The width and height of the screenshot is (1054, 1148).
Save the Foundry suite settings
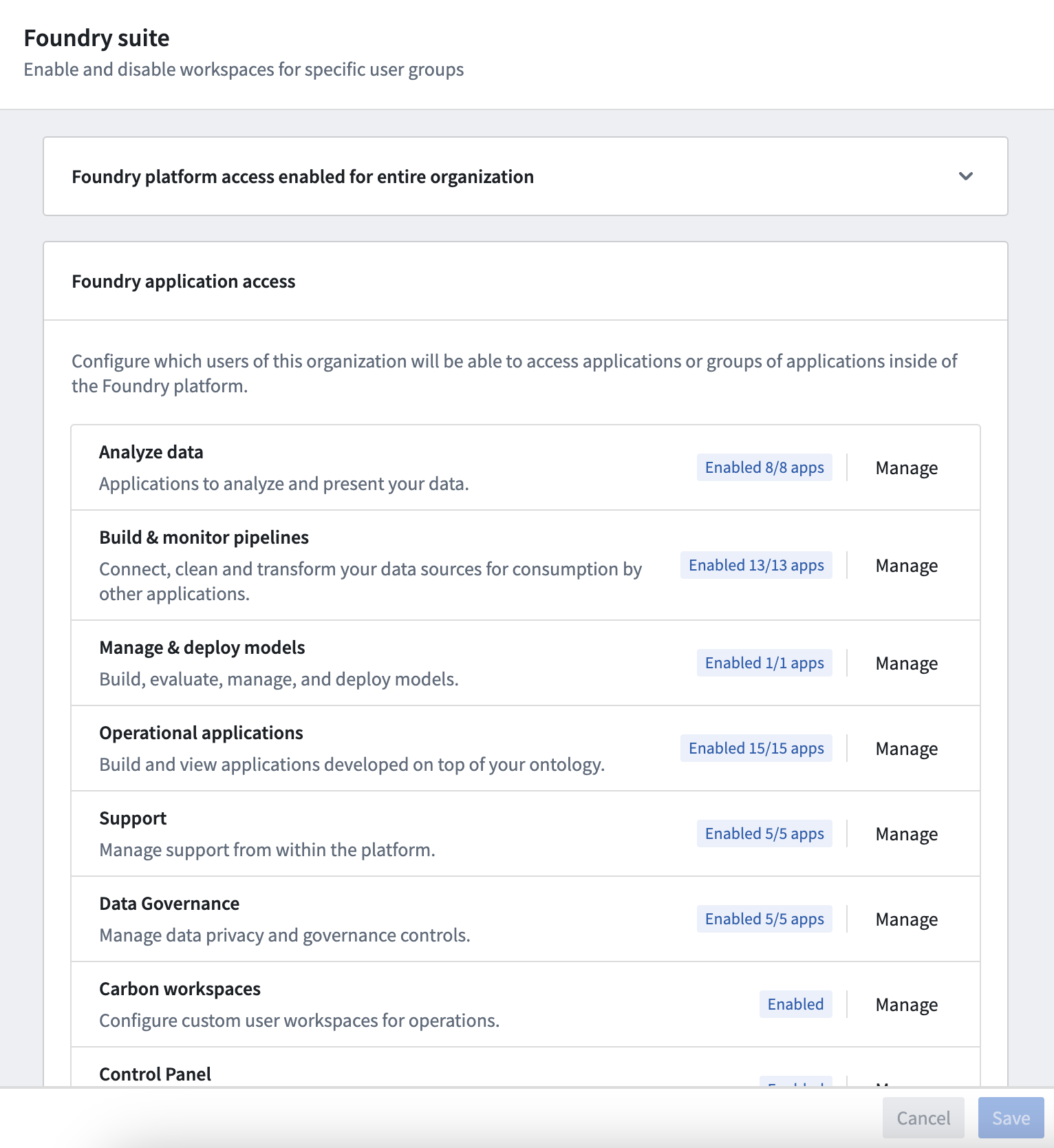[x=1011, y=1118]
